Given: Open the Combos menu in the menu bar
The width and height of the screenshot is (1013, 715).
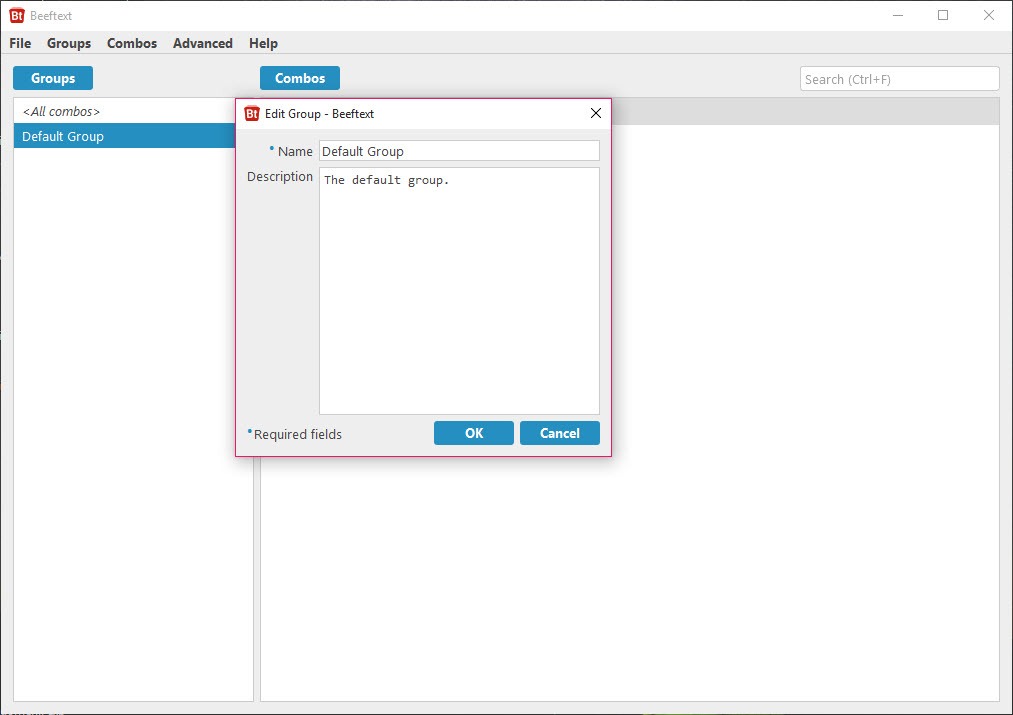Looking at the screenshot, I should tap(132, 43).
